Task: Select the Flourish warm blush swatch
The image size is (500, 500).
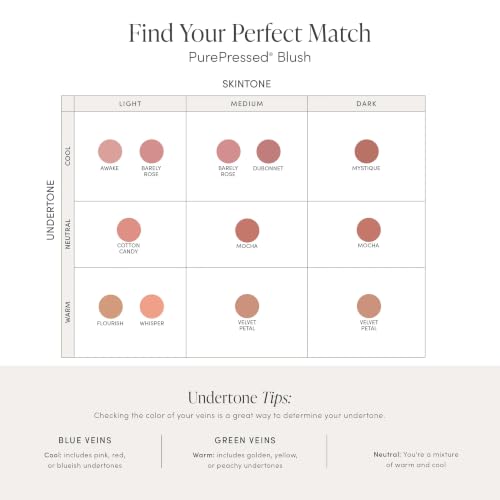Action: coord(111,306)
